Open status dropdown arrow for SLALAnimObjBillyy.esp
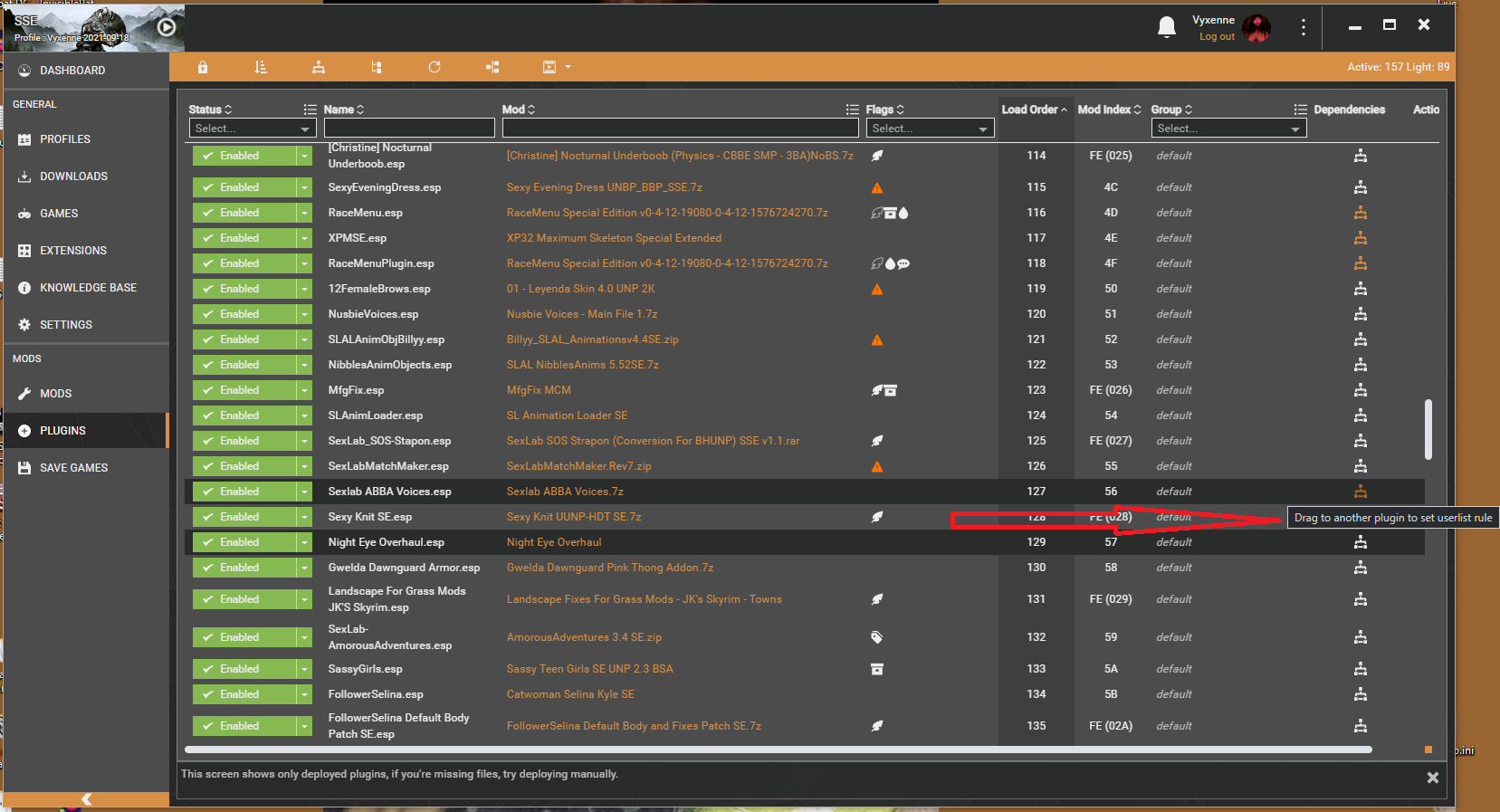 click(304, 339)
